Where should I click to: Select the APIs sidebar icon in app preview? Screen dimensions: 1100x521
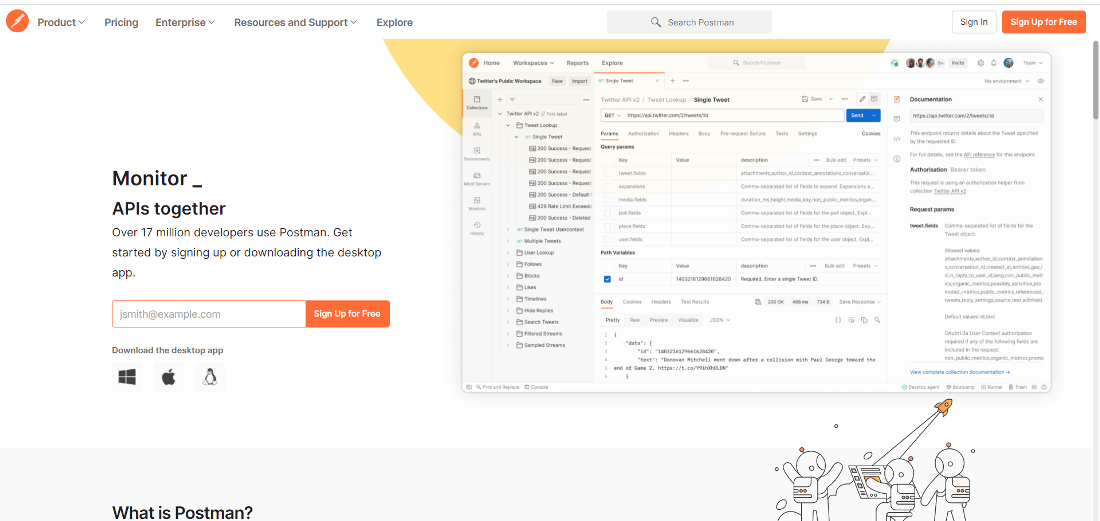(477, 128)
